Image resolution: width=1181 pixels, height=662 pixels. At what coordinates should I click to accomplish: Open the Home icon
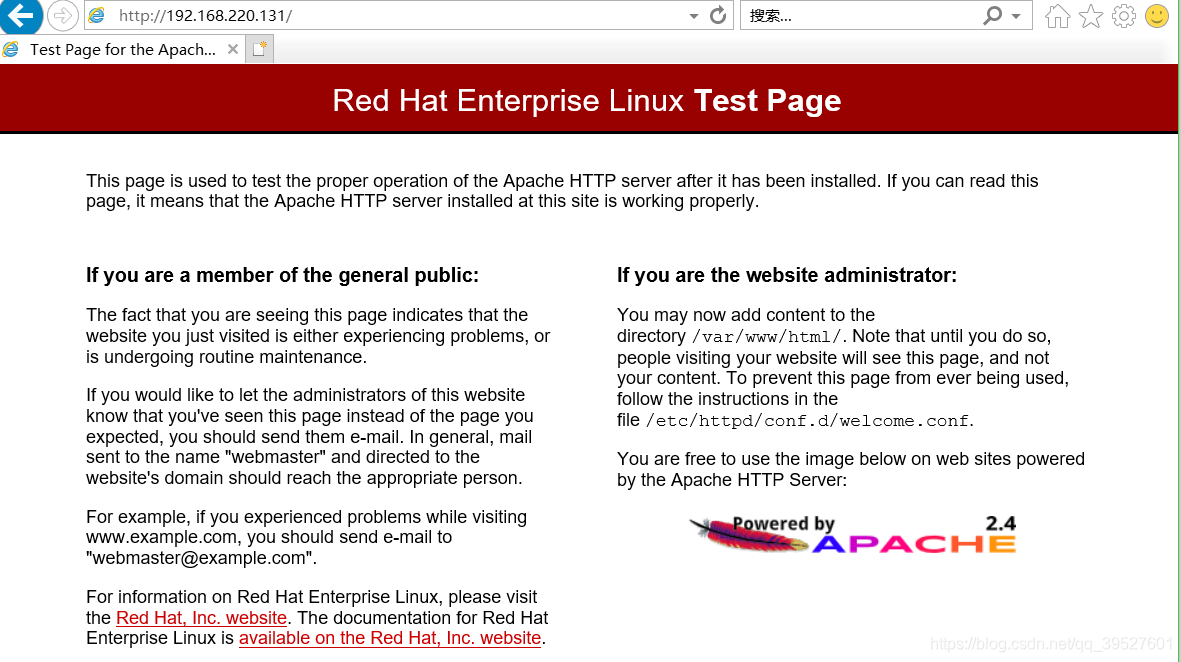1057,16
